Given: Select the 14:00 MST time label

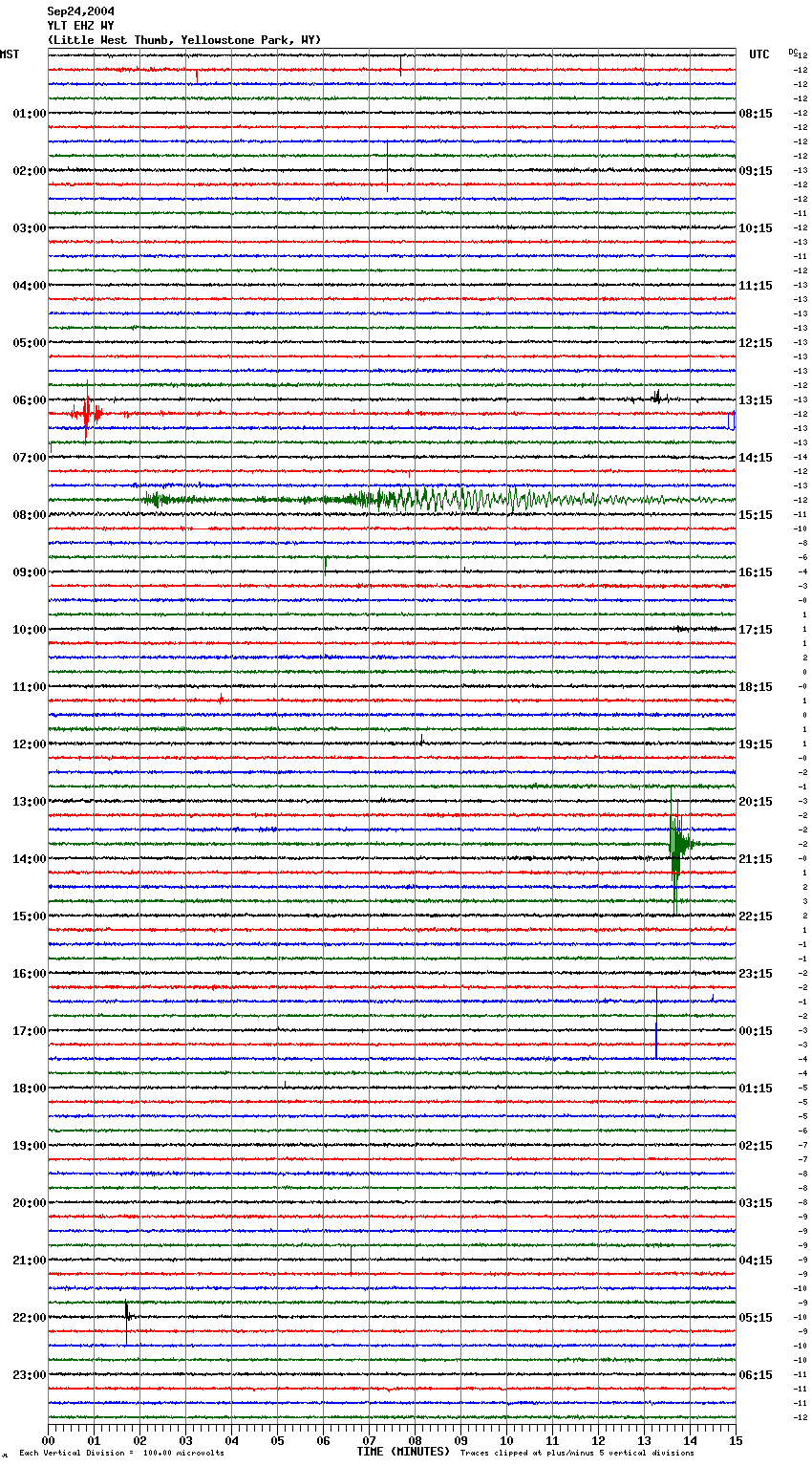Looking at the screenshot, I should pyautogui.click(x=29, y=859).
